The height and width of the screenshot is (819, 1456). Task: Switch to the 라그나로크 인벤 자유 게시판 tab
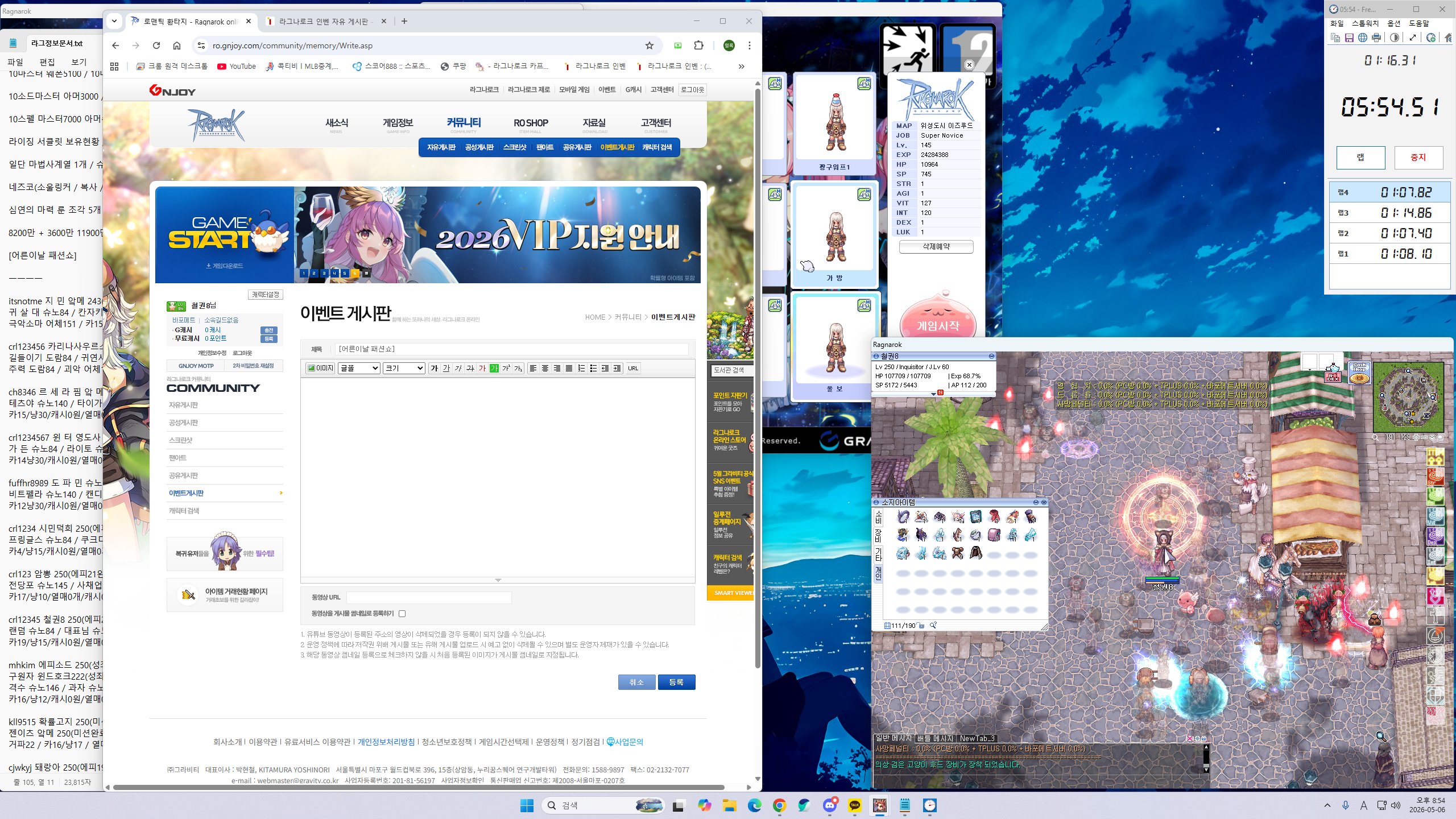pos(326,22)
